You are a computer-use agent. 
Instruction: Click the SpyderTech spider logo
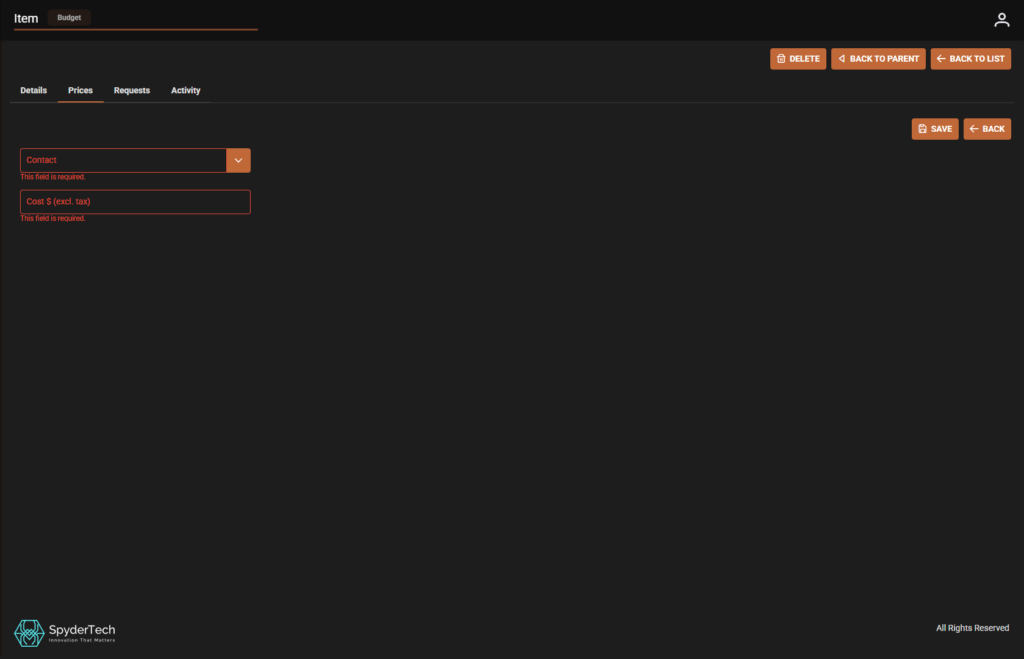tap(29, 632)
